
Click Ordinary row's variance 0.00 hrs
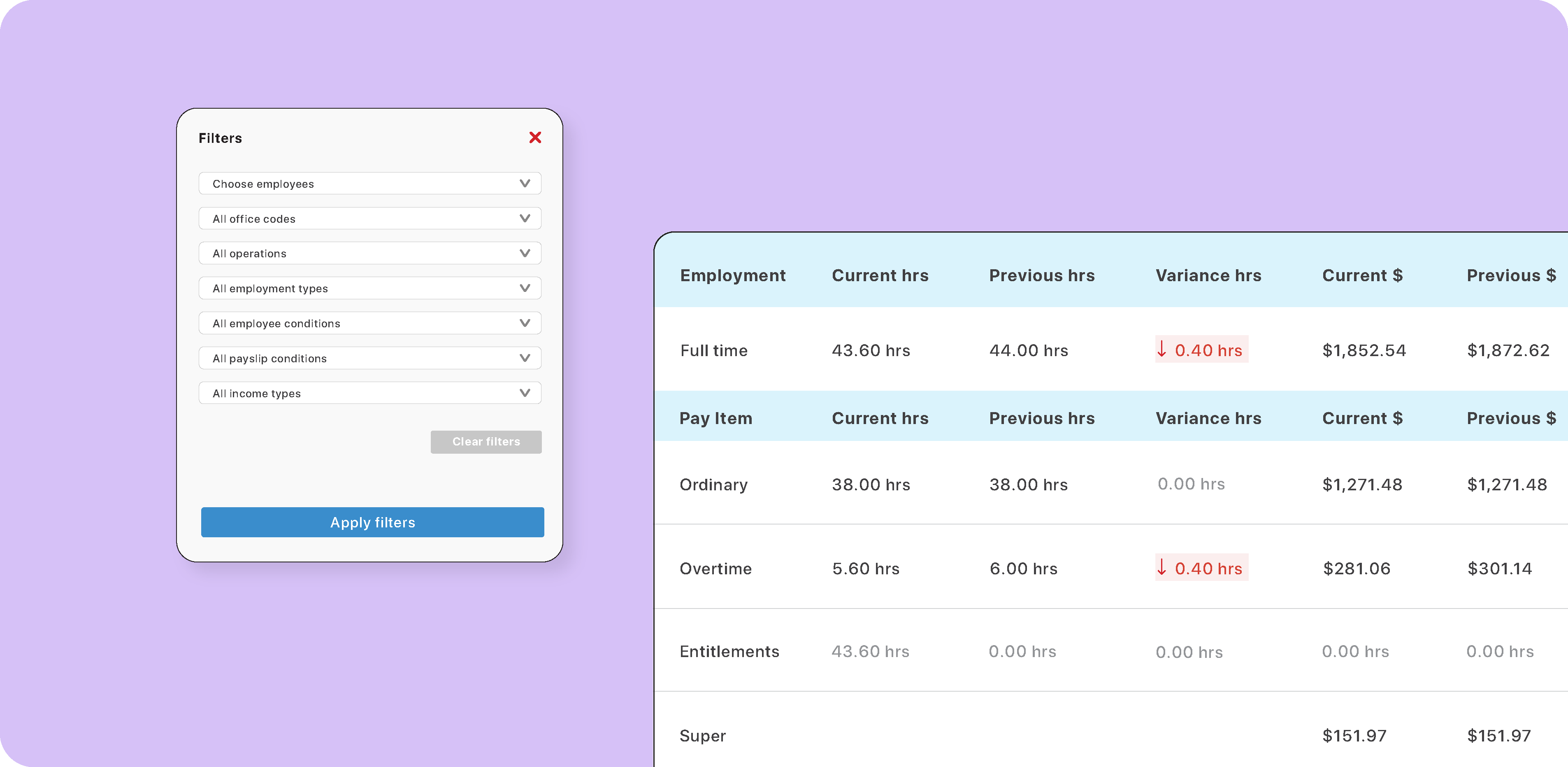(x=1191, y=484)
